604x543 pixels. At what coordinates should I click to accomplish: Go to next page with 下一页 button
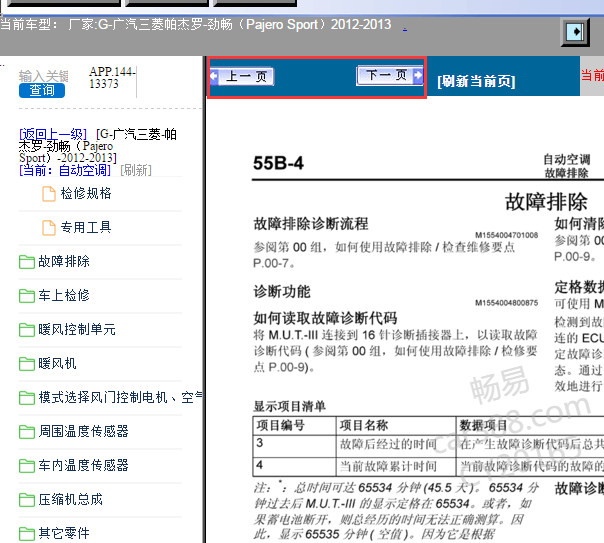pyautogui.click(x=389, y=75)
